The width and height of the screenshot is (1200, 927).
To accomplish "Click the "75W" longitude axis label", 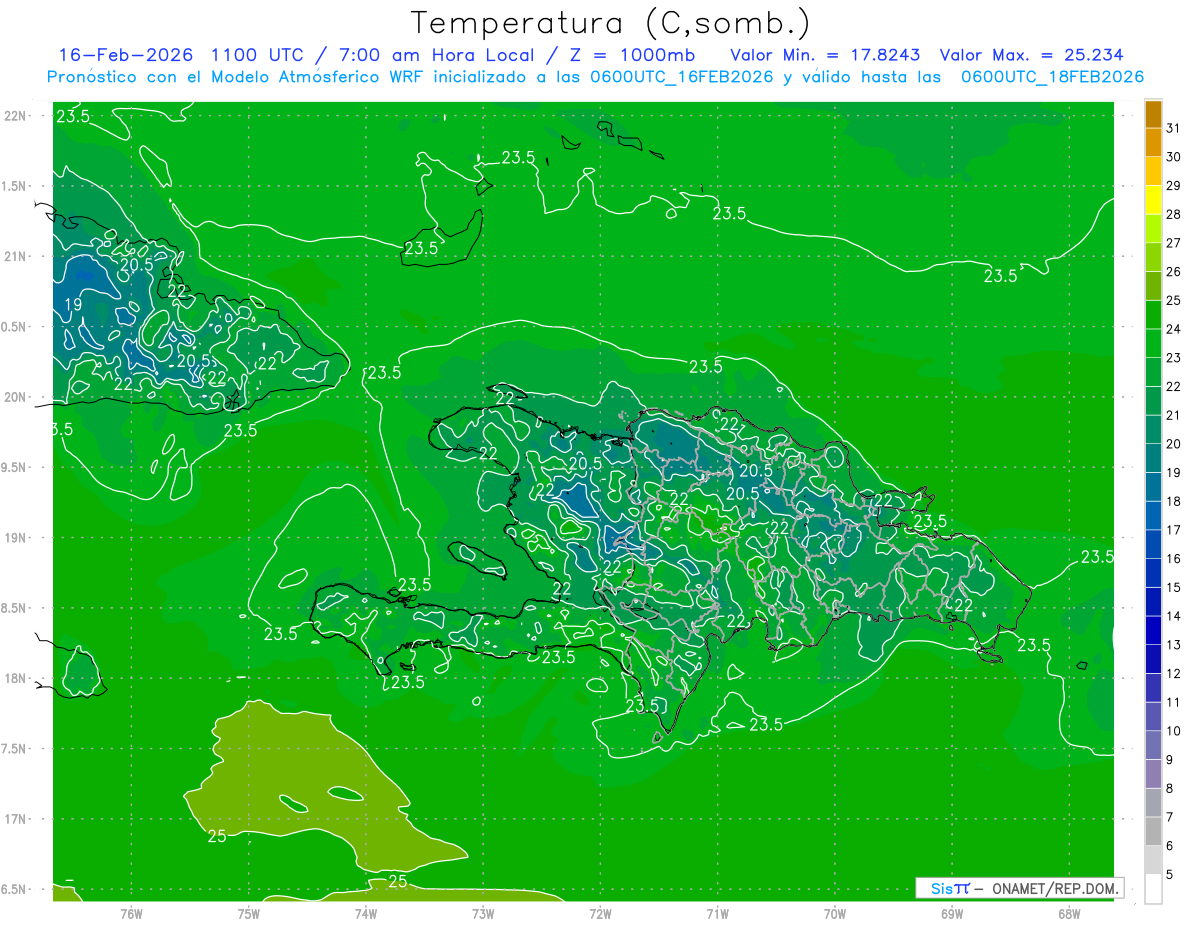I will [x=249, y=914].
